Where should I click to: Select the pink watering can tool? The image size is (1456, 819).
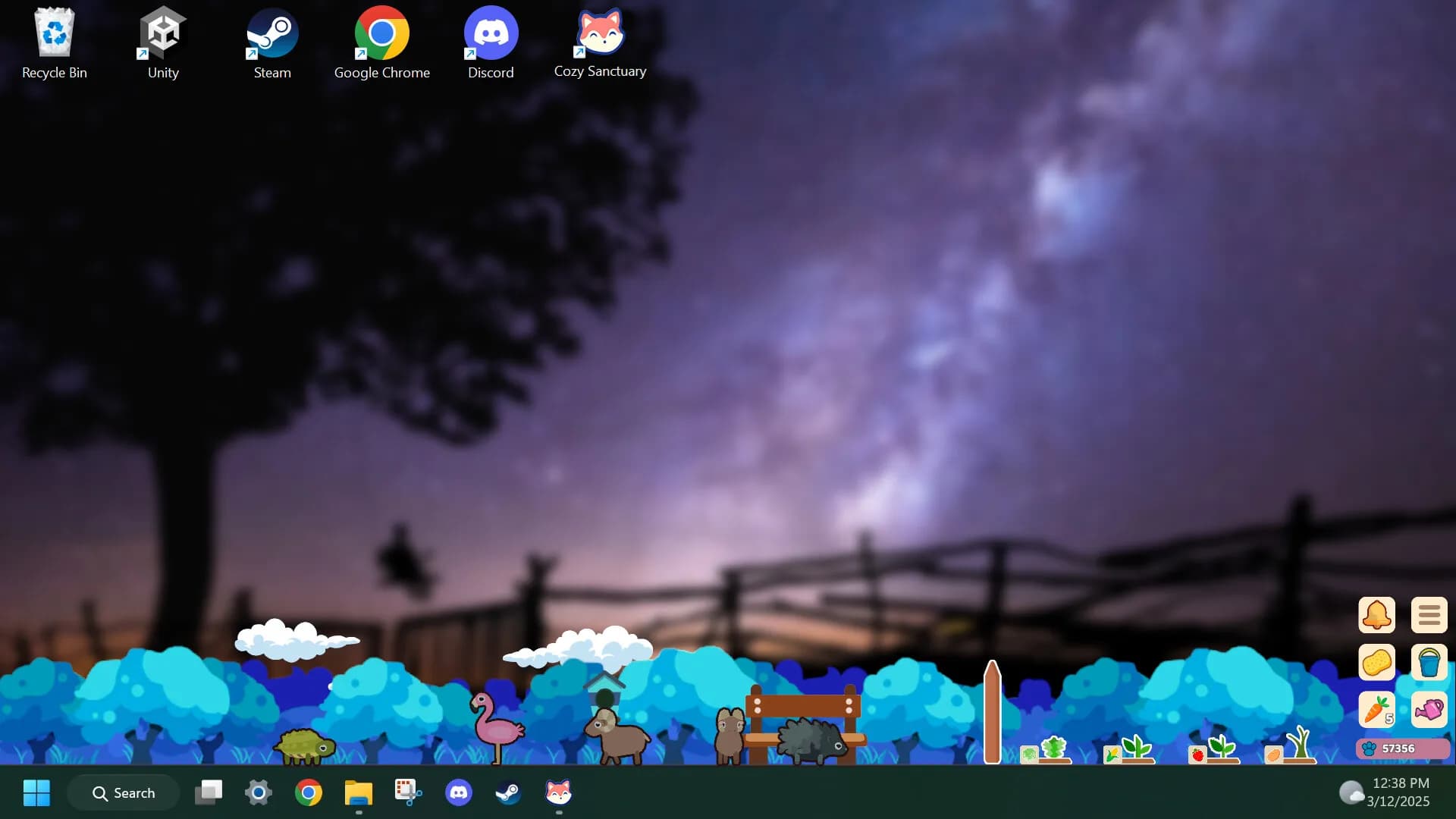(x=1429, y=710)
